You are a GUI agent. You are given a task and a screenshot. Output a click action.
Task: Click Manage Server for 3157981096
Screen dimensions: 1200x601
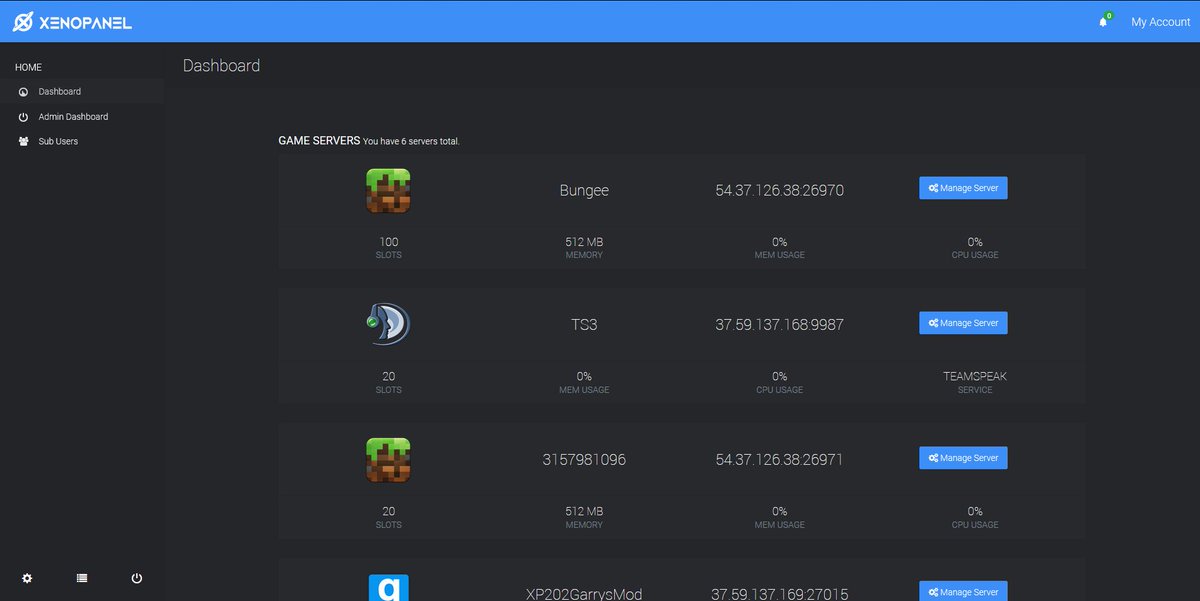[x=963, y=458]
